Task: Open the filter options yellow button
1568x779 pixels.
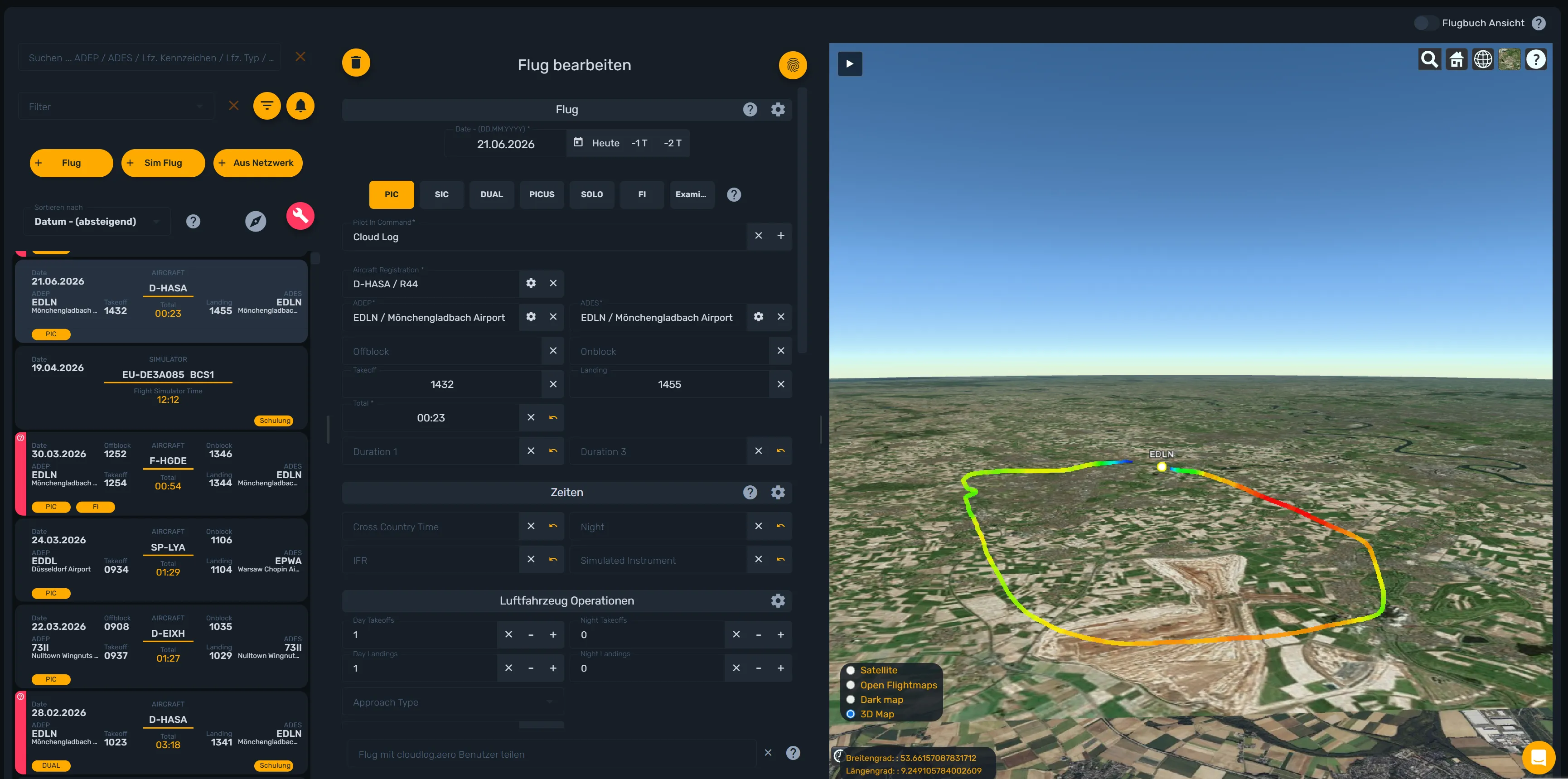Action: tap(266, 106)
